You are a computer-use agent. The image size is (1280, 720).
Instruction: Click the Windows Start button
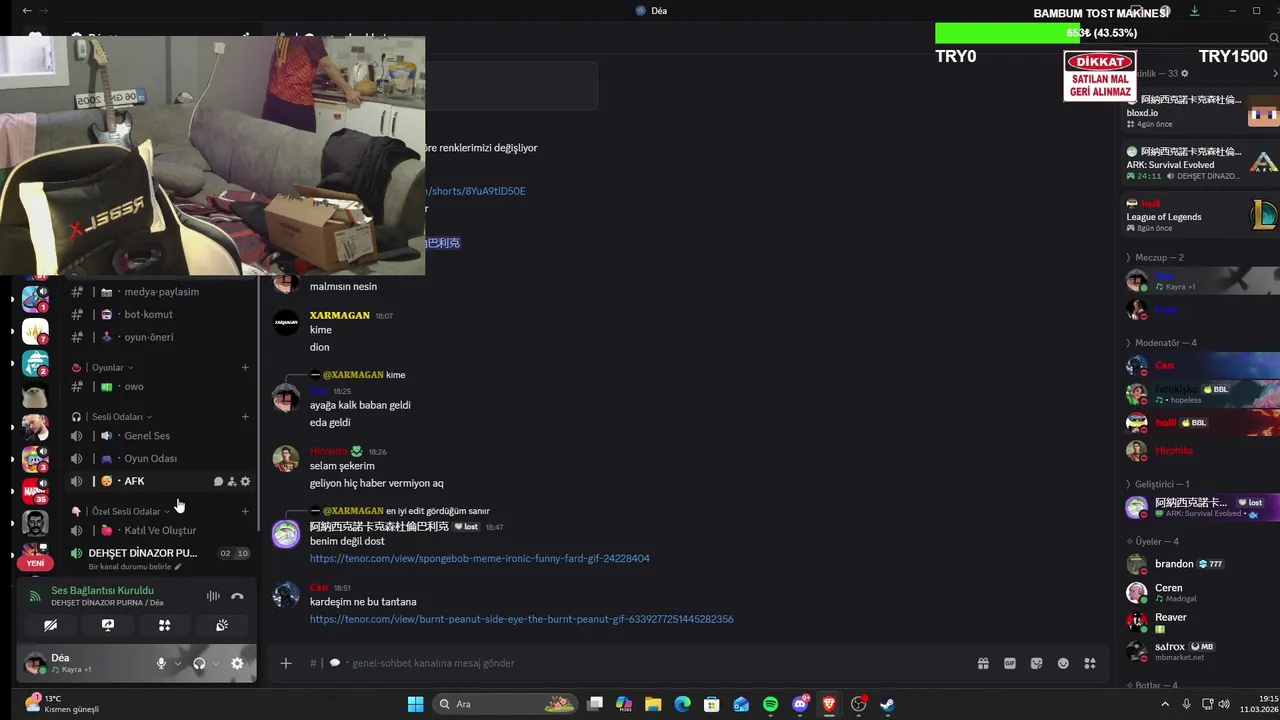415,704
